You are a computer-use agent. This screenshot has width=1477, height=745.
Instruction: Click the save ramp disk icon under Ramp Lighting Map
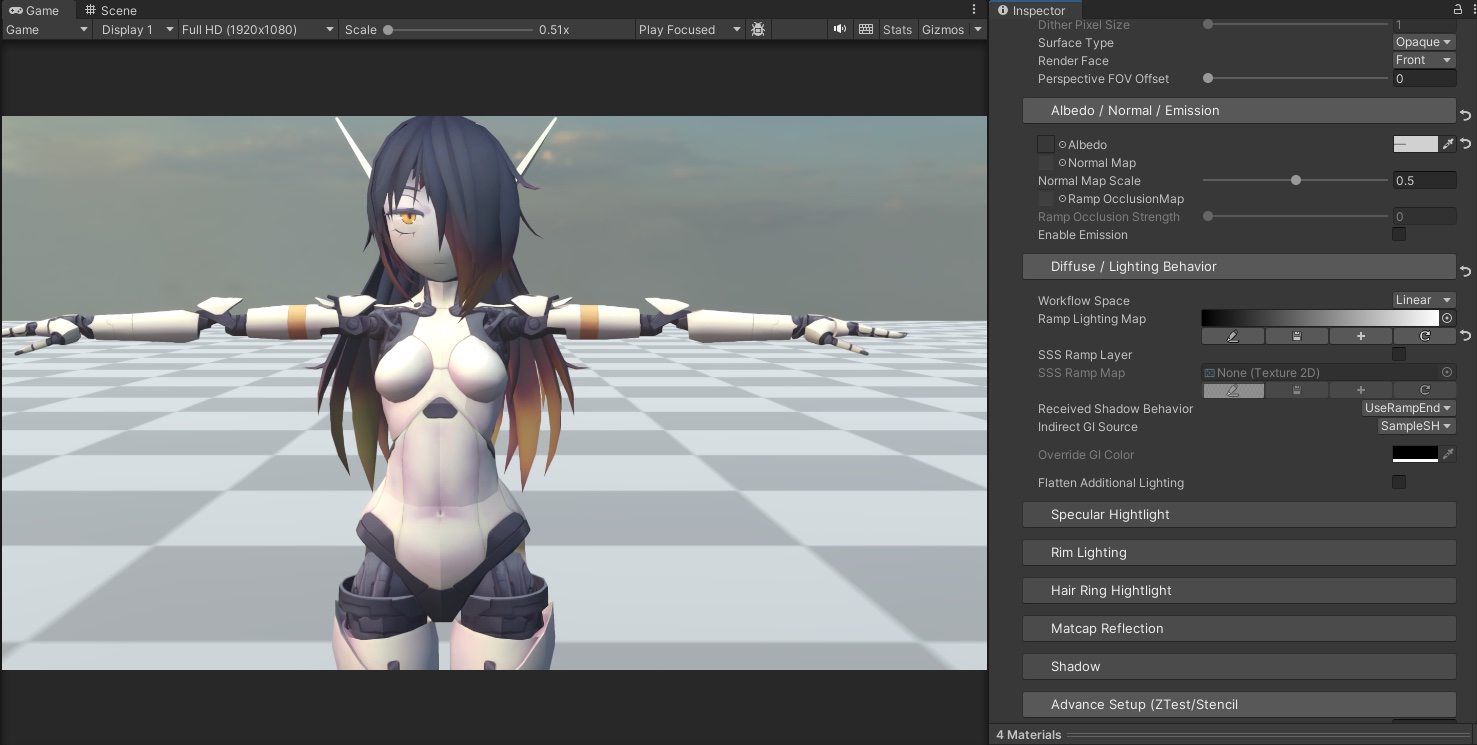coord(1296,336)
